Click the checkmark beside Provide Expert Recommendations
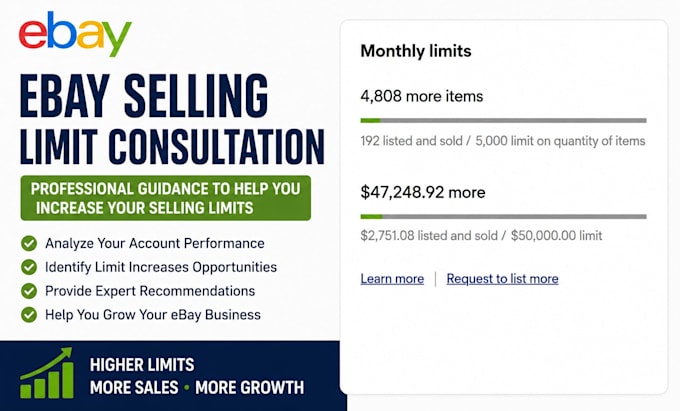 point(29,291)
